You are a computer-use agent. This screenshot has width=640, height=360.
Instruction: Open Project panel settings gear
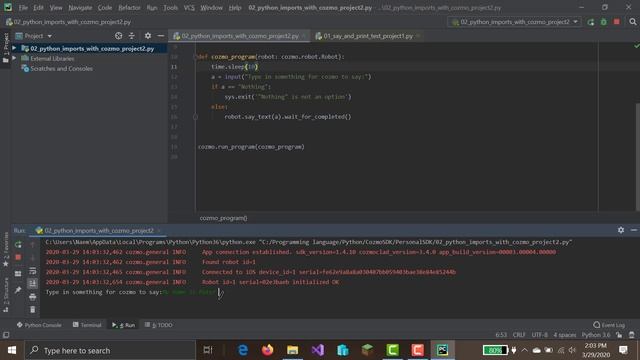click(148, 36)
